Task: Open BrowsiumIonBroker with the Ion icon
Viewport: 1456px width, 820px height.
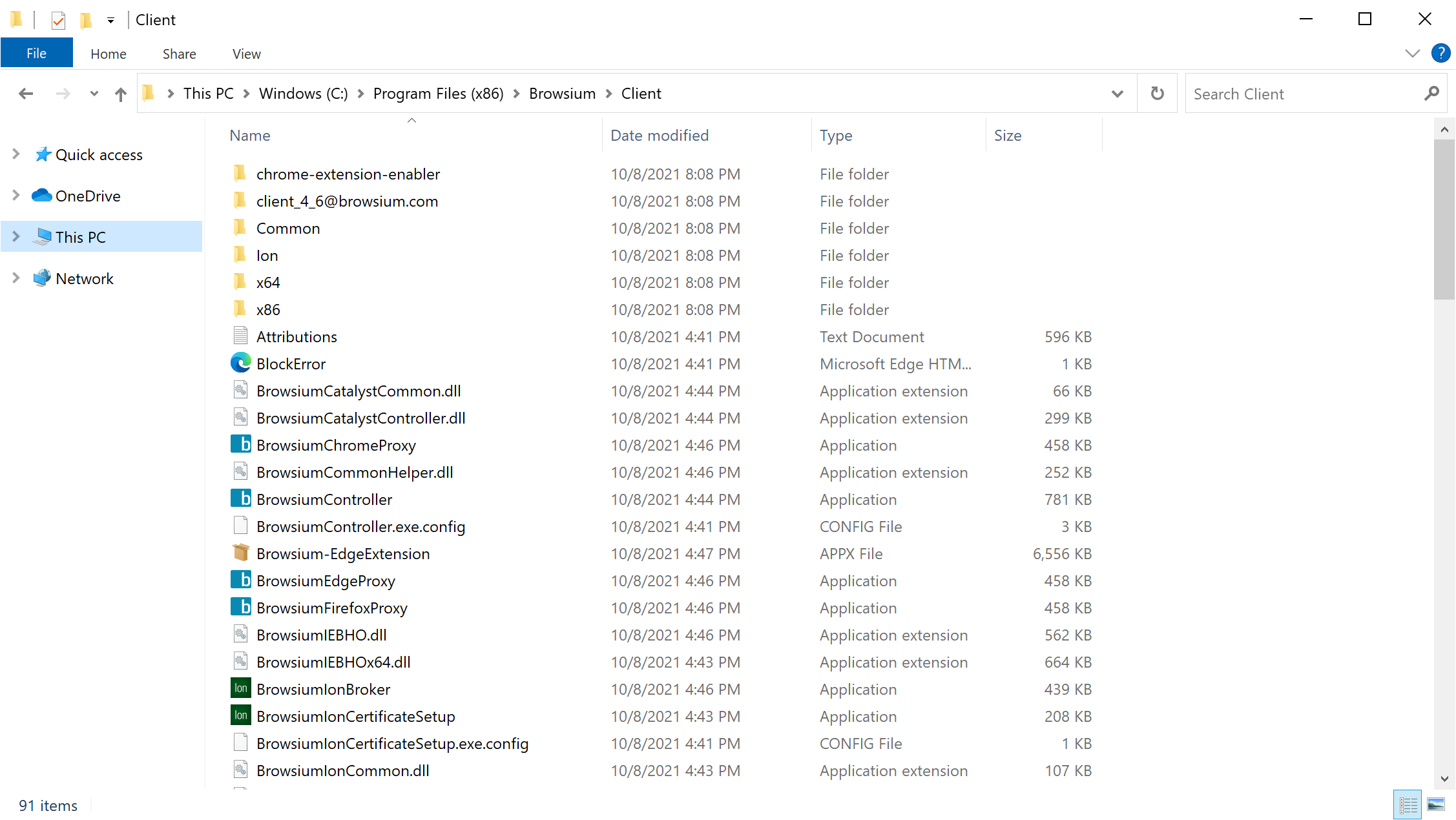Action: (240, 688)
